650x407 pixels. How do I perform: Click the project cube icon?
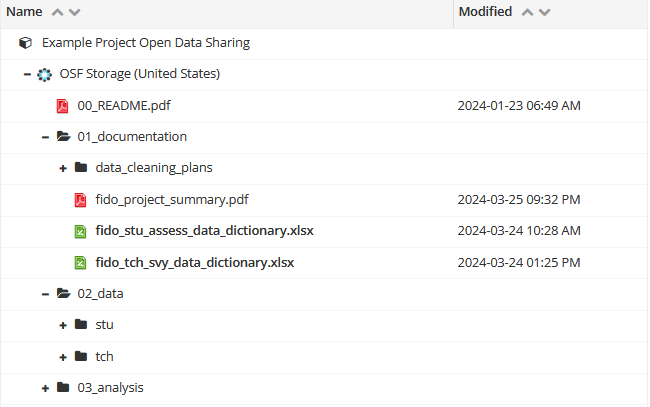tap(26, 43)
